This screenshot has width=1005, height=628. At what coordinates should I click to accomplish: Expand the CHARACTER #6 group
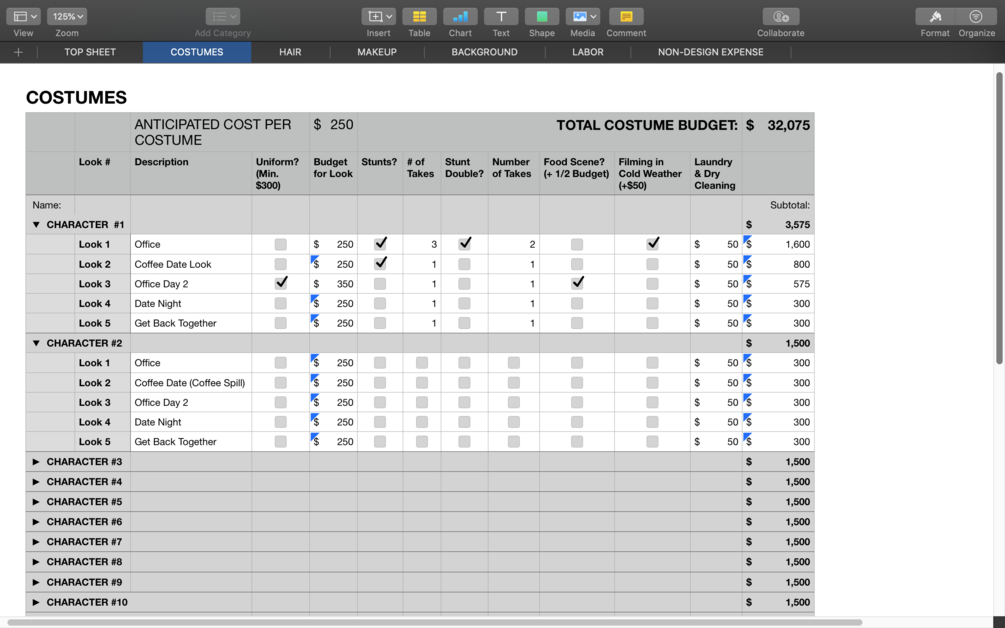[36, 522]
